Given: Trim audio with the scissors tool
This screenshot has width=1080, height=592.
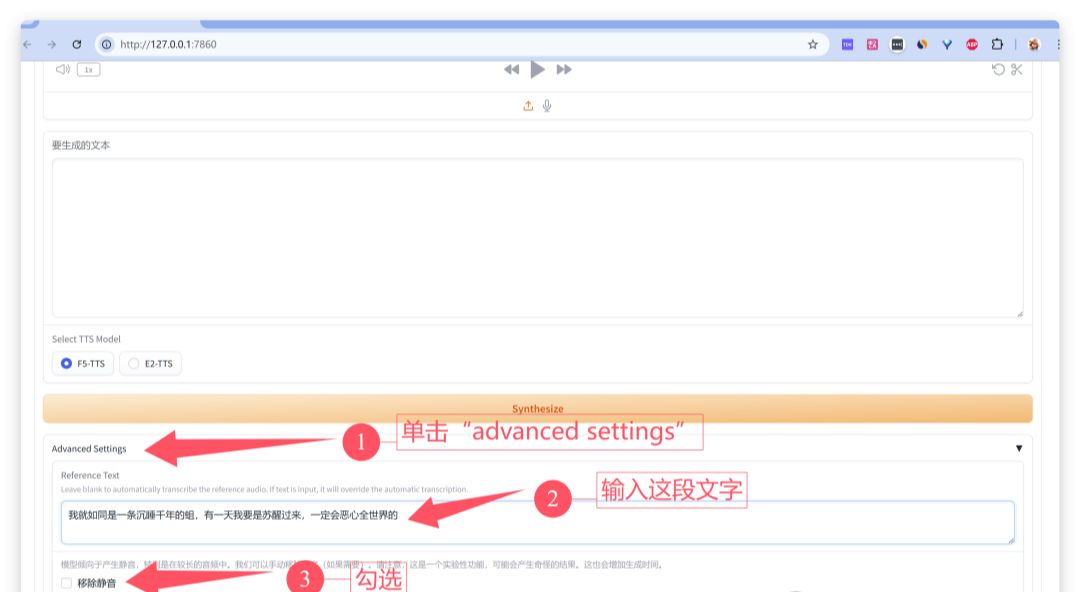Looking at the screenshot, I should click(x=1016, y=69).
